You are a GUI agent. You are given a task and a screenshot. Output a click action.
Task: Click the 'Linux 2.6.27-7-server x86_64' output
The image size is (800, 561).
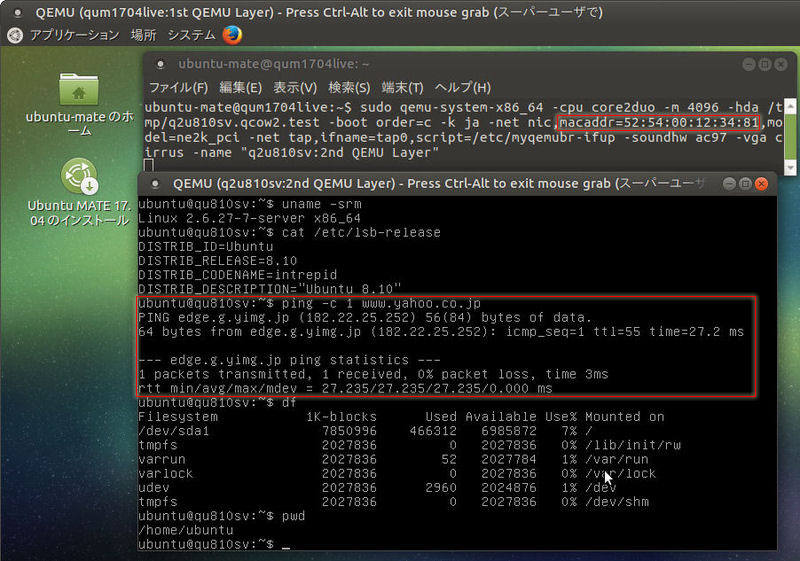pos(249,218)
